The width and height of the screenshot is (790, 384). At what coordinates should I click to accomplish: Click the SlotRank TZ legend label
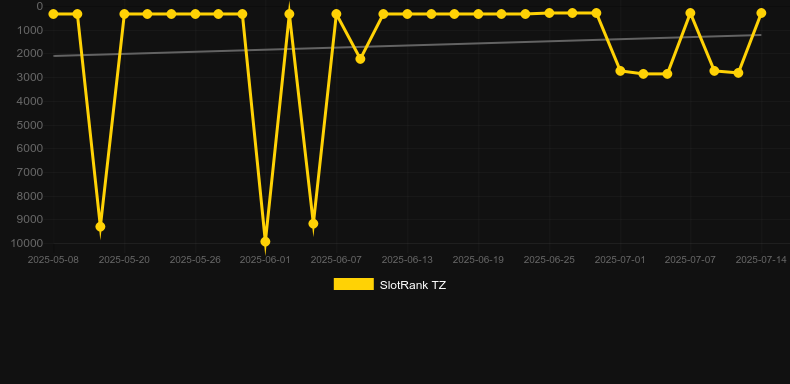[413, 285]
